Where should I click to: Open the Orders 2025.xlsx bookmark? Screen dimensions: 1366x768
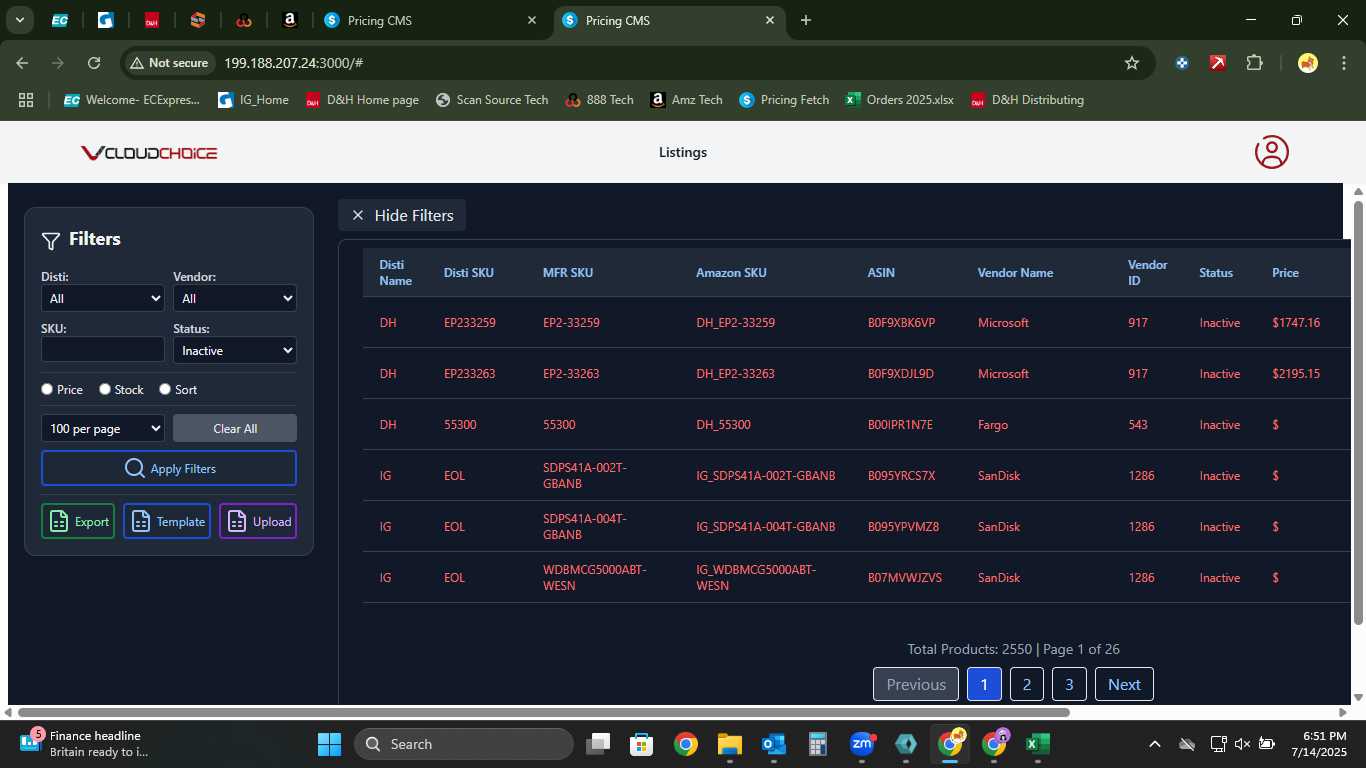tap(900, 100)
